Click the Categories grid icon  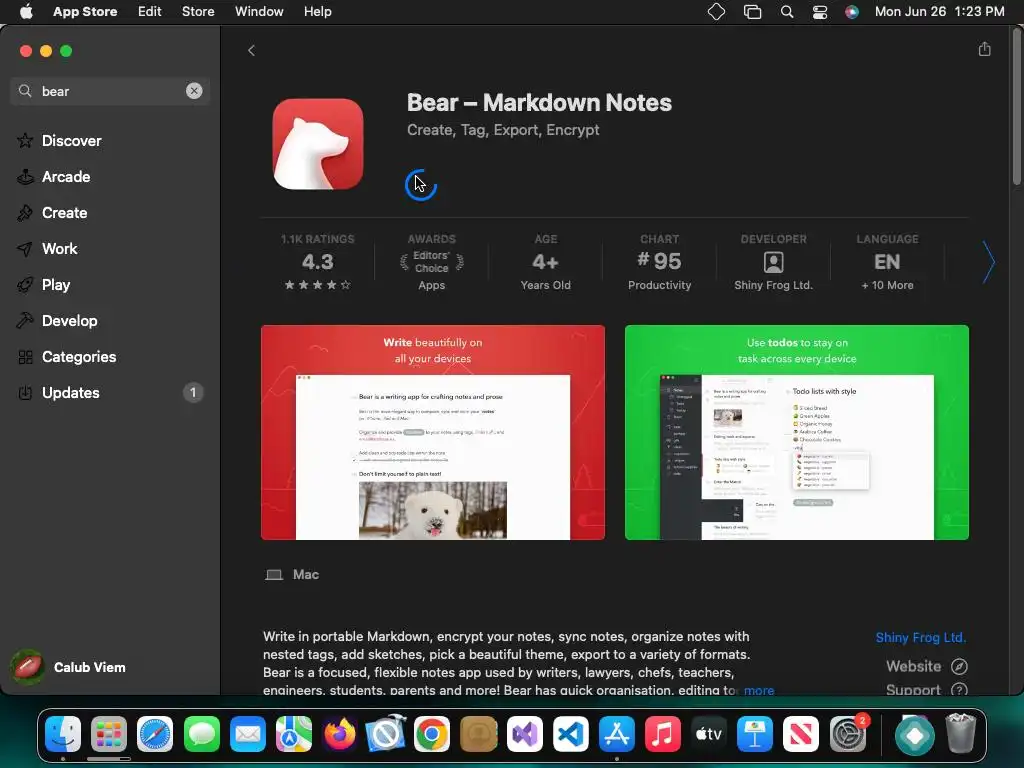25,357
